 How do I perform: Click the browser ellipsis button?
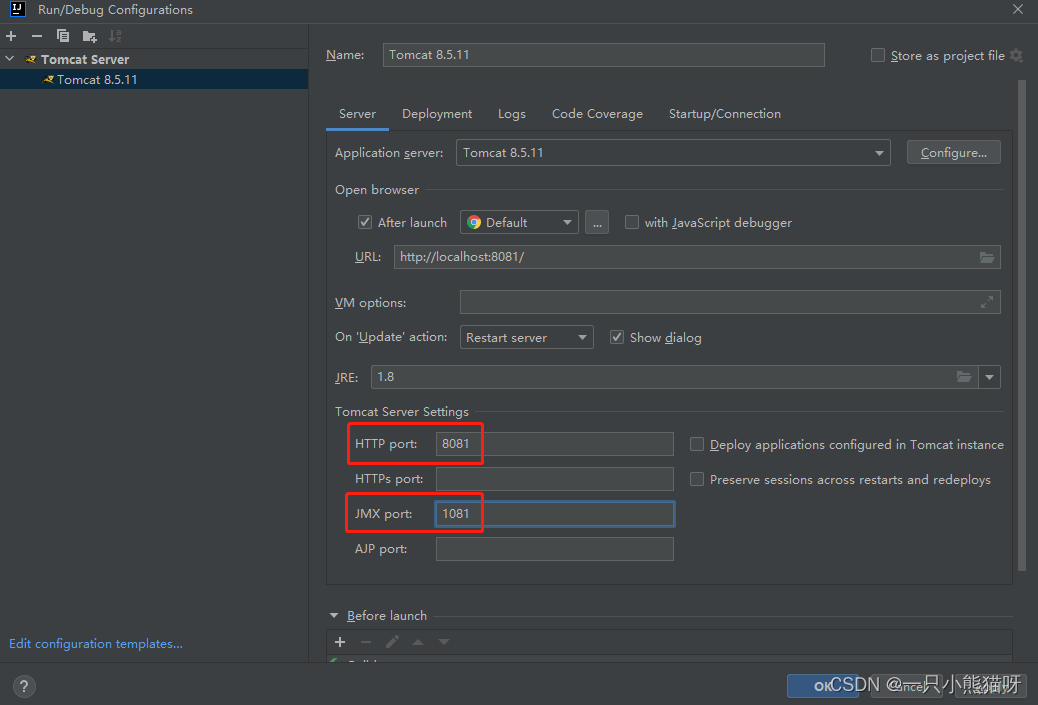point(597,222)
